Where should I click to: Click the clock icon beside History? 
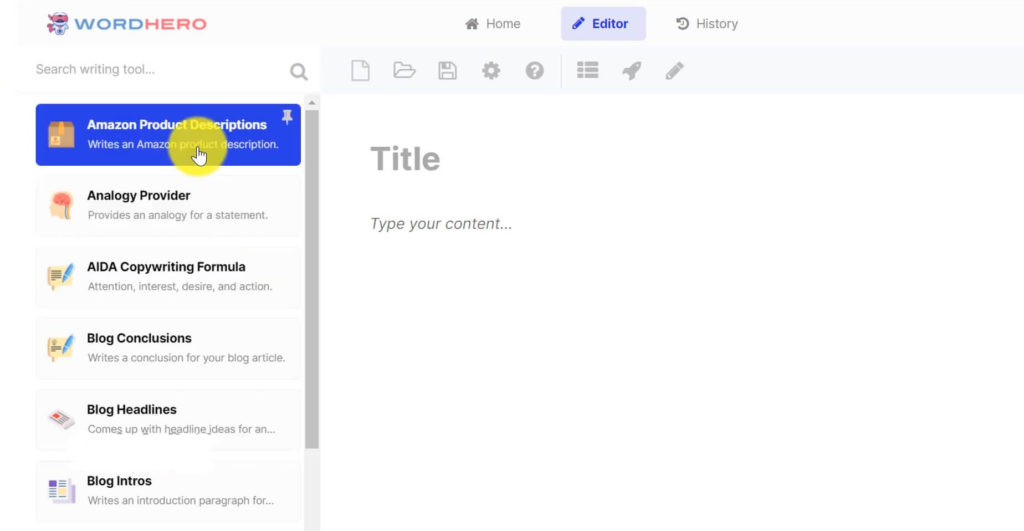(682, 24)
